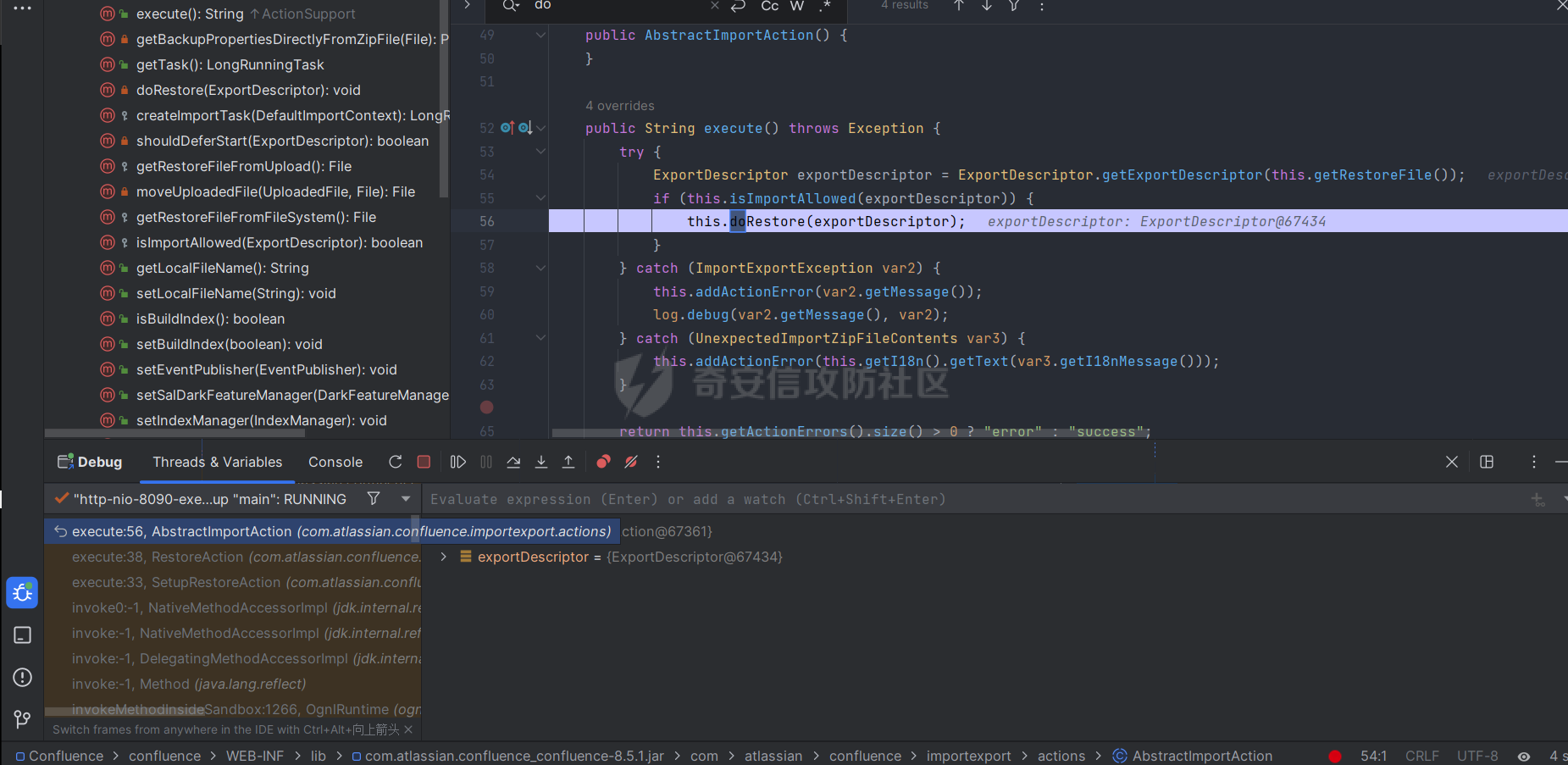Filter the thread frames list
The width and height of the screenshot is (1568, 765).
click(x=374, y=499)
